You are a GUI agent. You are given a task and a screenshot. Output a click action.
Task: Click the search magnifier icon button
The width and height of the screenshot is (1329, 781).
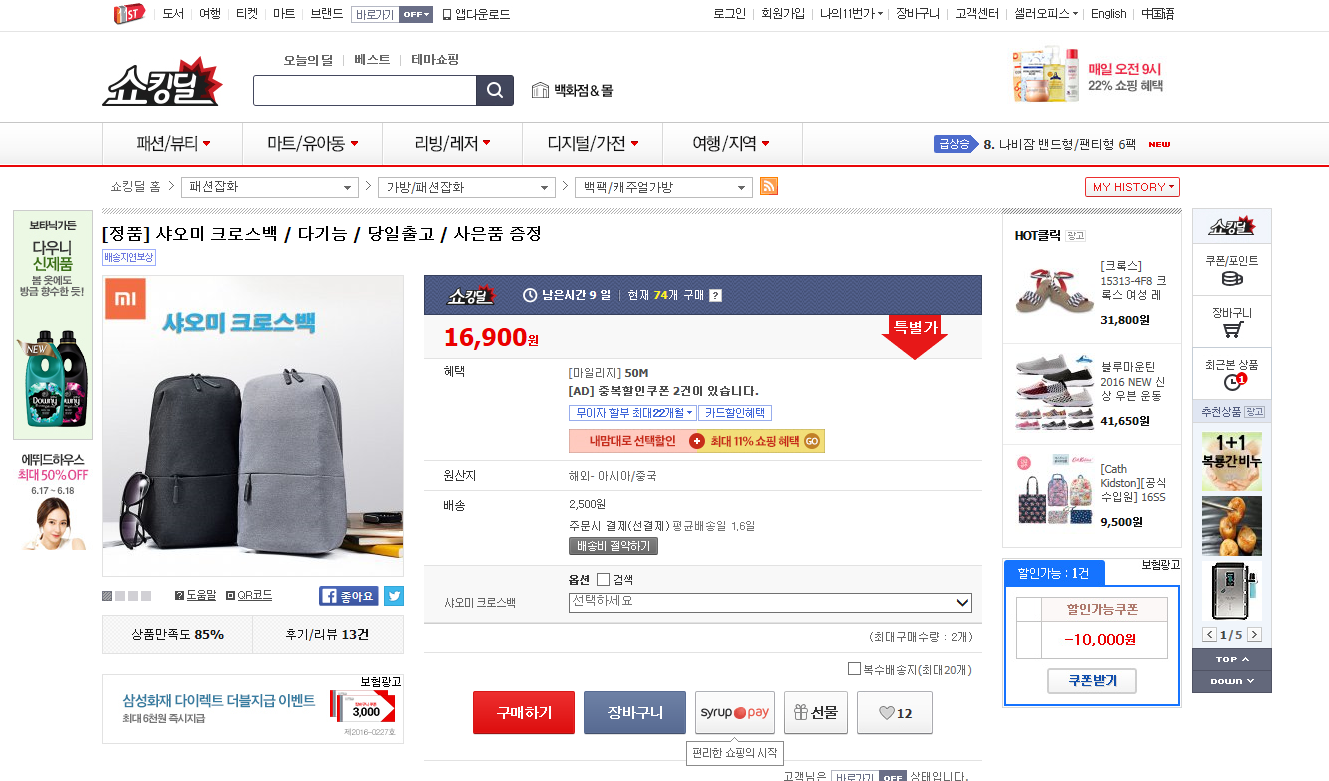(494, 91)
